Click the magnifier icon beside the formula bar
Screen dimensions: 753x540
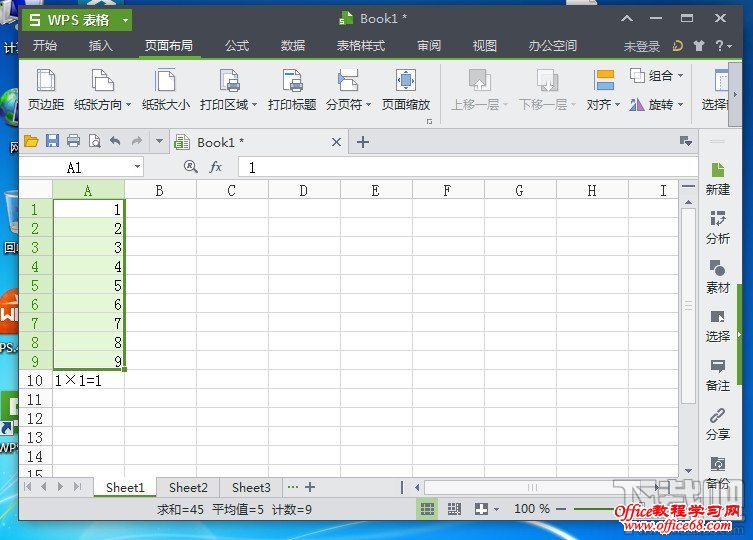coord(191,167)
